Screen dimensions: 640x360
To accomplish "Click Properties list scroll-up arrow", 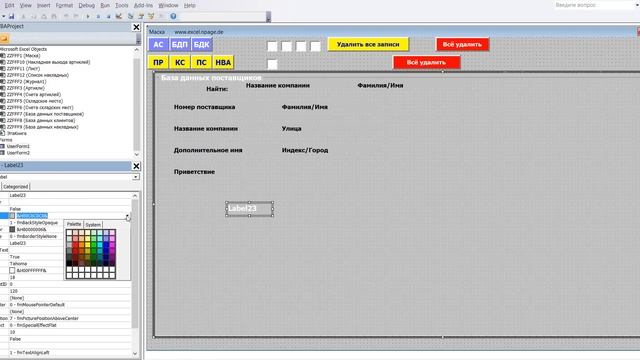I will (135, 196).
